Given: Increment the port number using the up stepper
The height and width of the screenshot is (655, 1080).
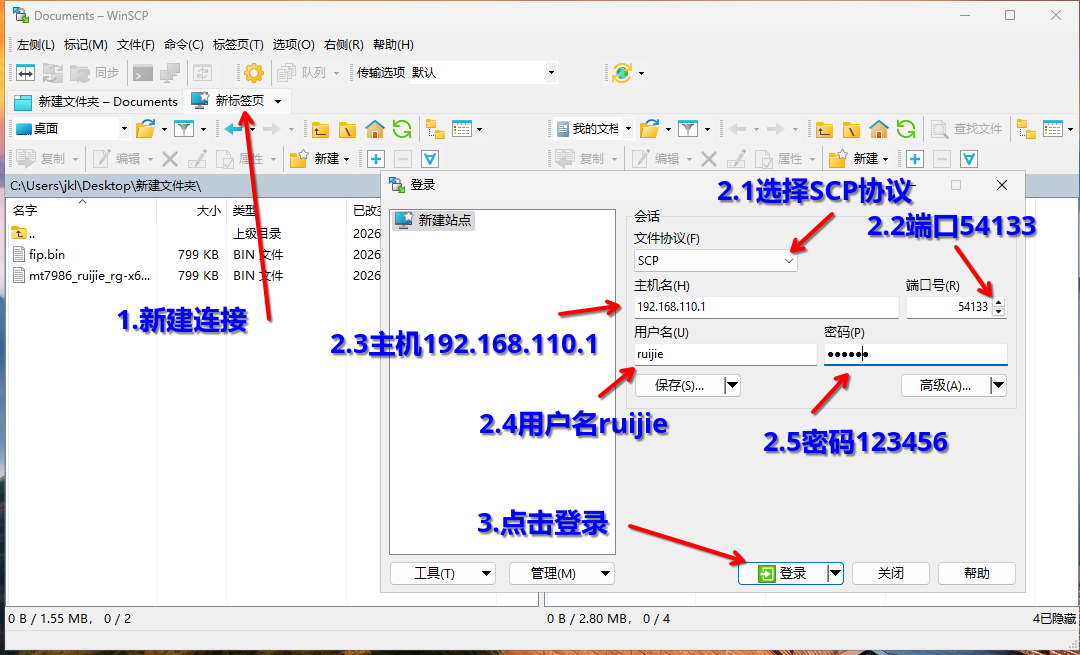Looking at the screenshot, I should tap(998, 303).
